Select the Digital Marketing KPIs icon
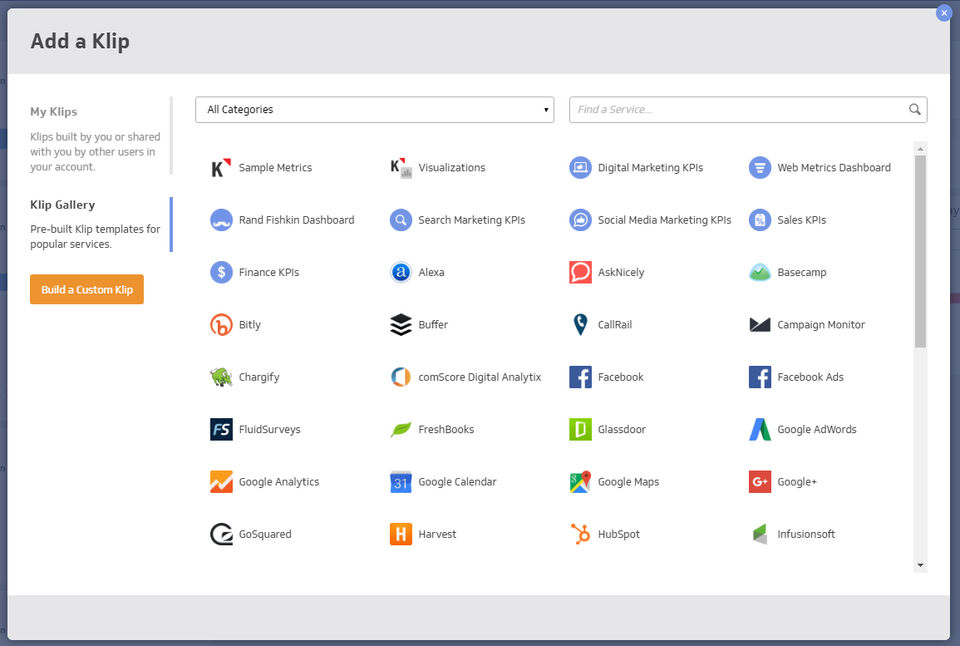Image resolution: width=960 pixels, height=646 pixels. pyautogui.click(x=580, y=168)
